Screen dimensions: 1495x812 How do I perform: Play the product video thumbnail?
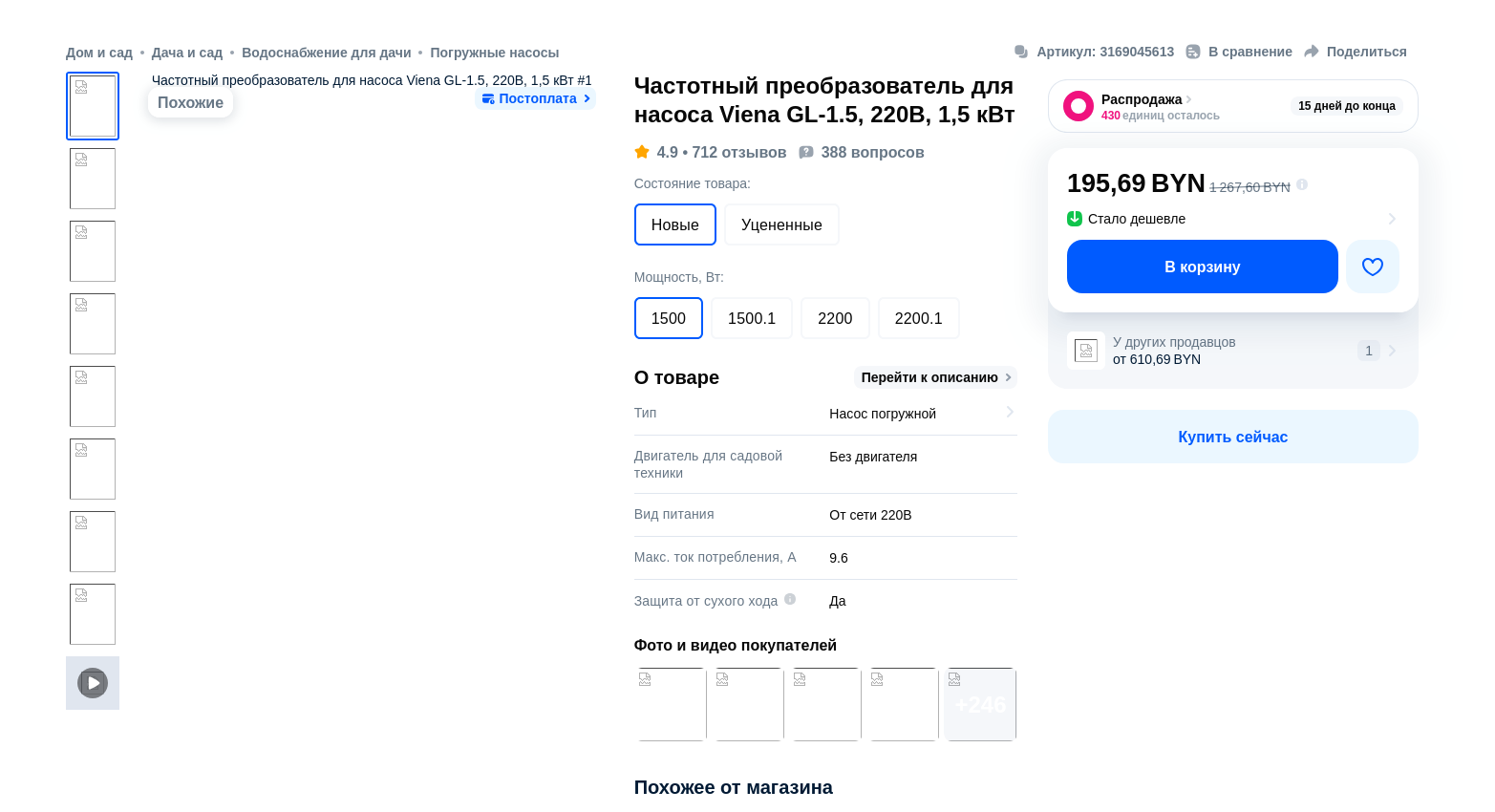point(93,683)
